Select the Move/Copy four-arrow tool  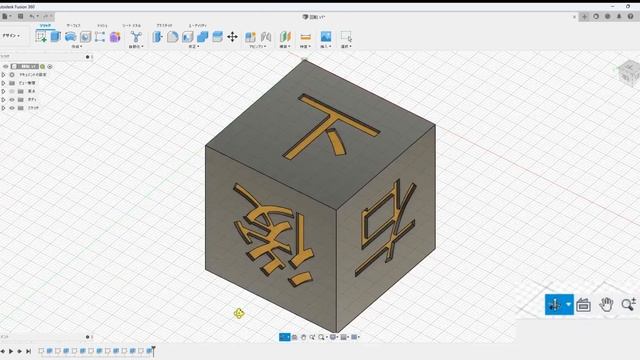pyautogui.click(x=232, y=37)
